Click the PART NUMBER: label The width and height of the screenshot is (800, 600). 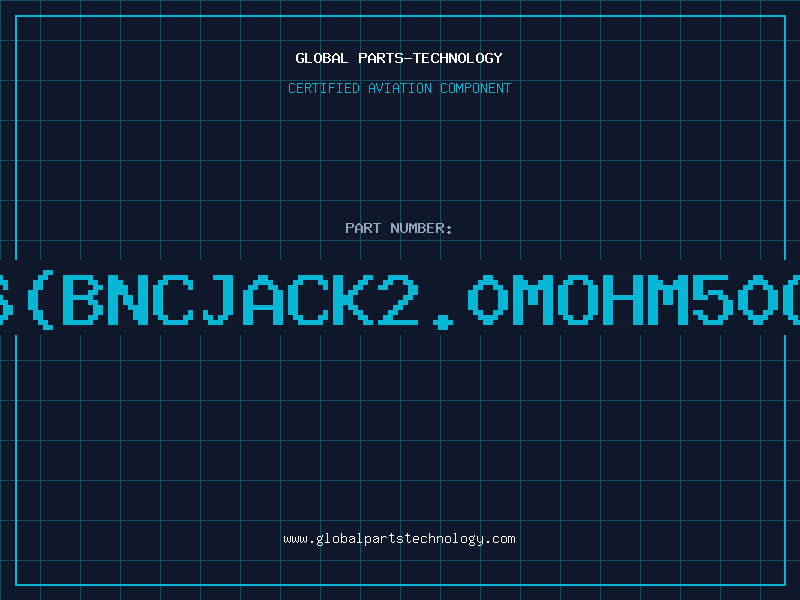point(398,228)
